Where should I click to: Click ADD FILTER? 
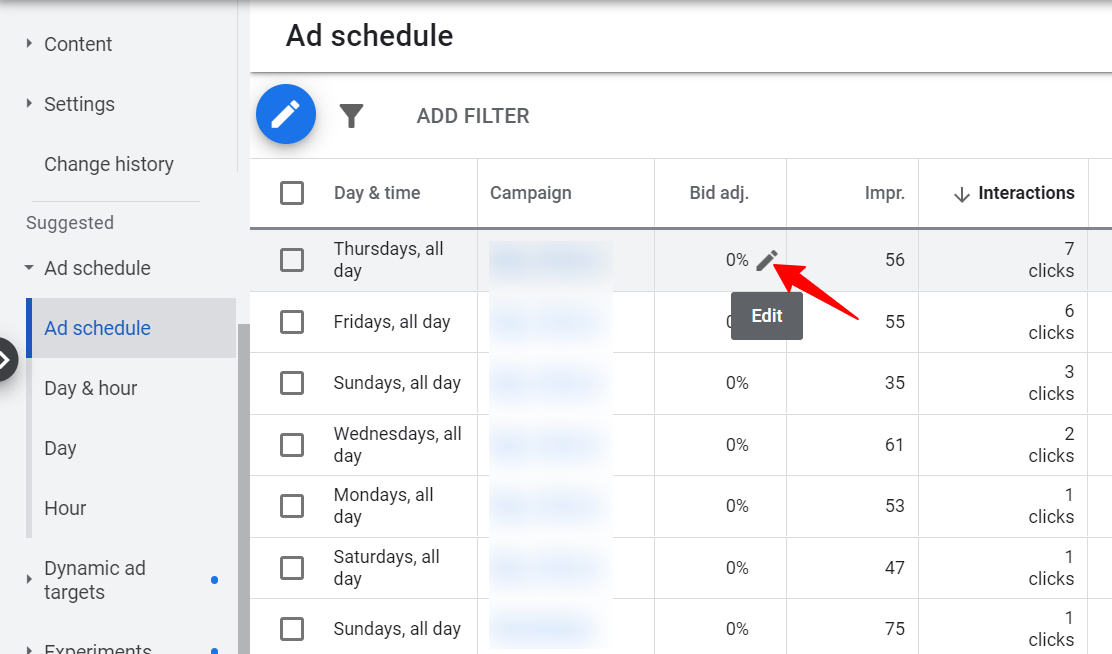click(x=472, y=115)
